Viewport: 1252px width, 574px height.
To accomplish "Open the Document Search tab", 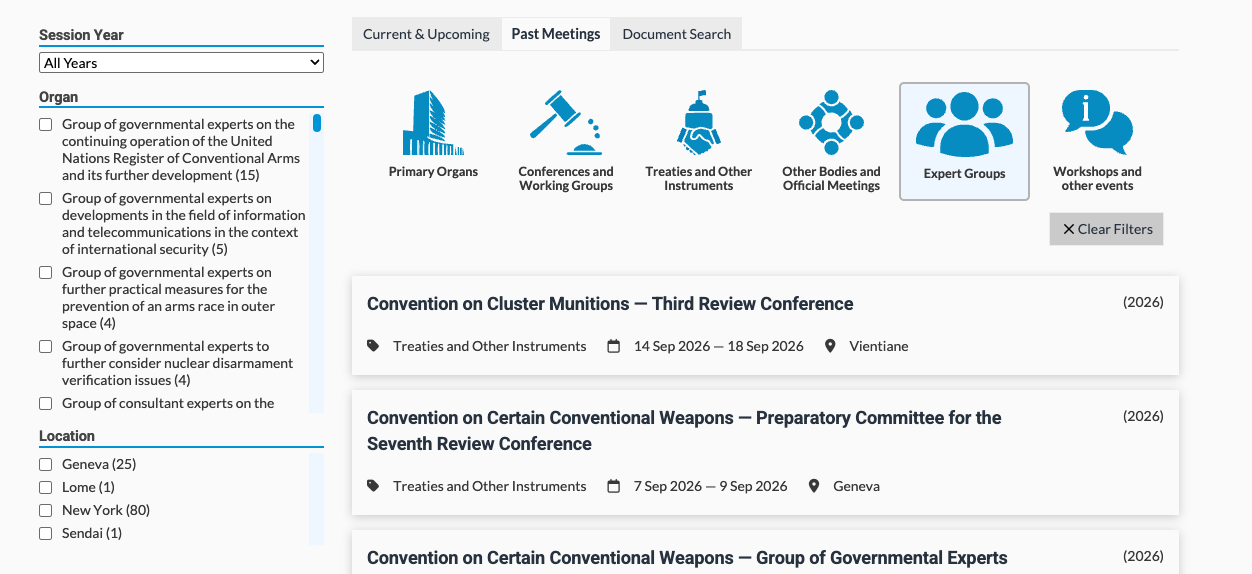I will tap(677, 34).
